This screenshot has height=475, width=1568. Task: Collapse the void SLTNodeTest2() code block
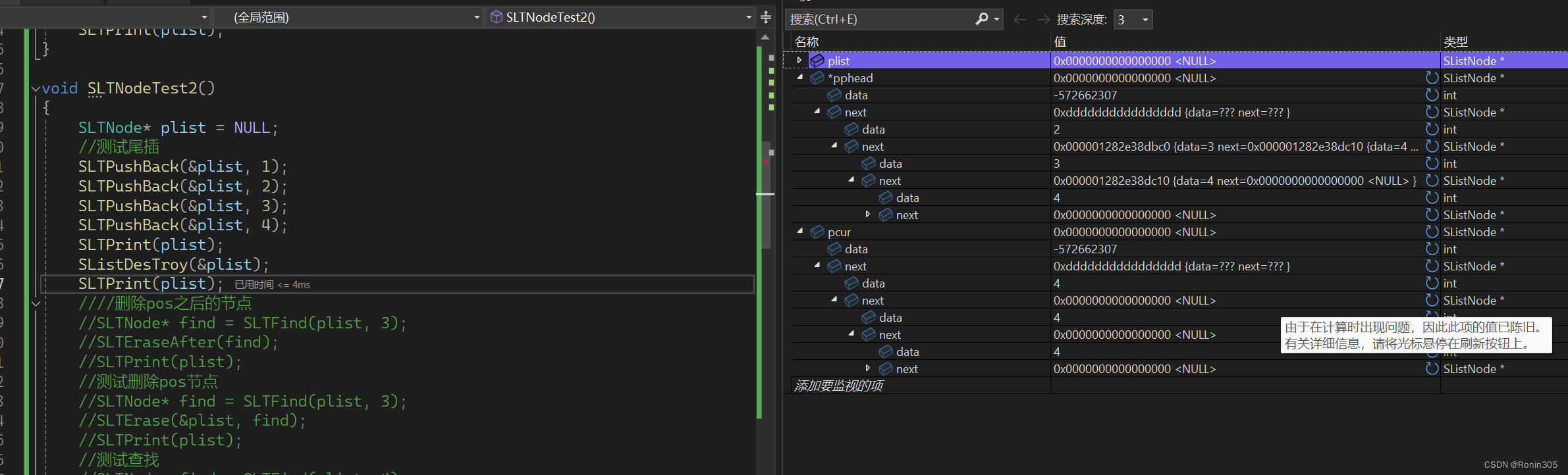tap(36, 88)
